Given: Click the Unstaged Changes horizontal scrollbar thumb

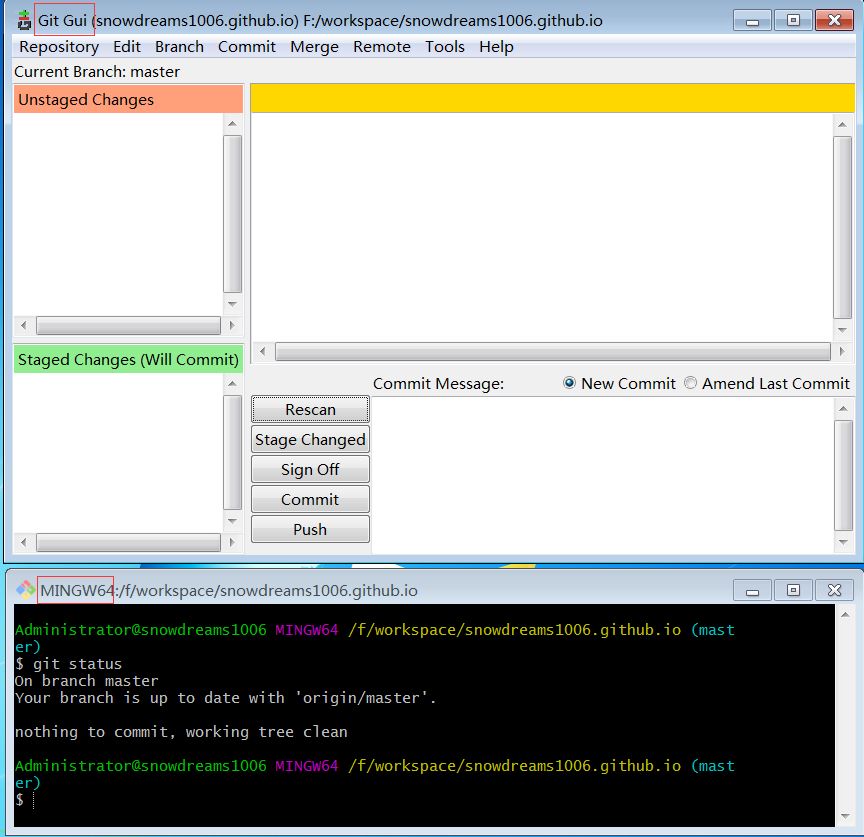Looking at the screenshot, I should pyautogui.click(x=128, y=325).
